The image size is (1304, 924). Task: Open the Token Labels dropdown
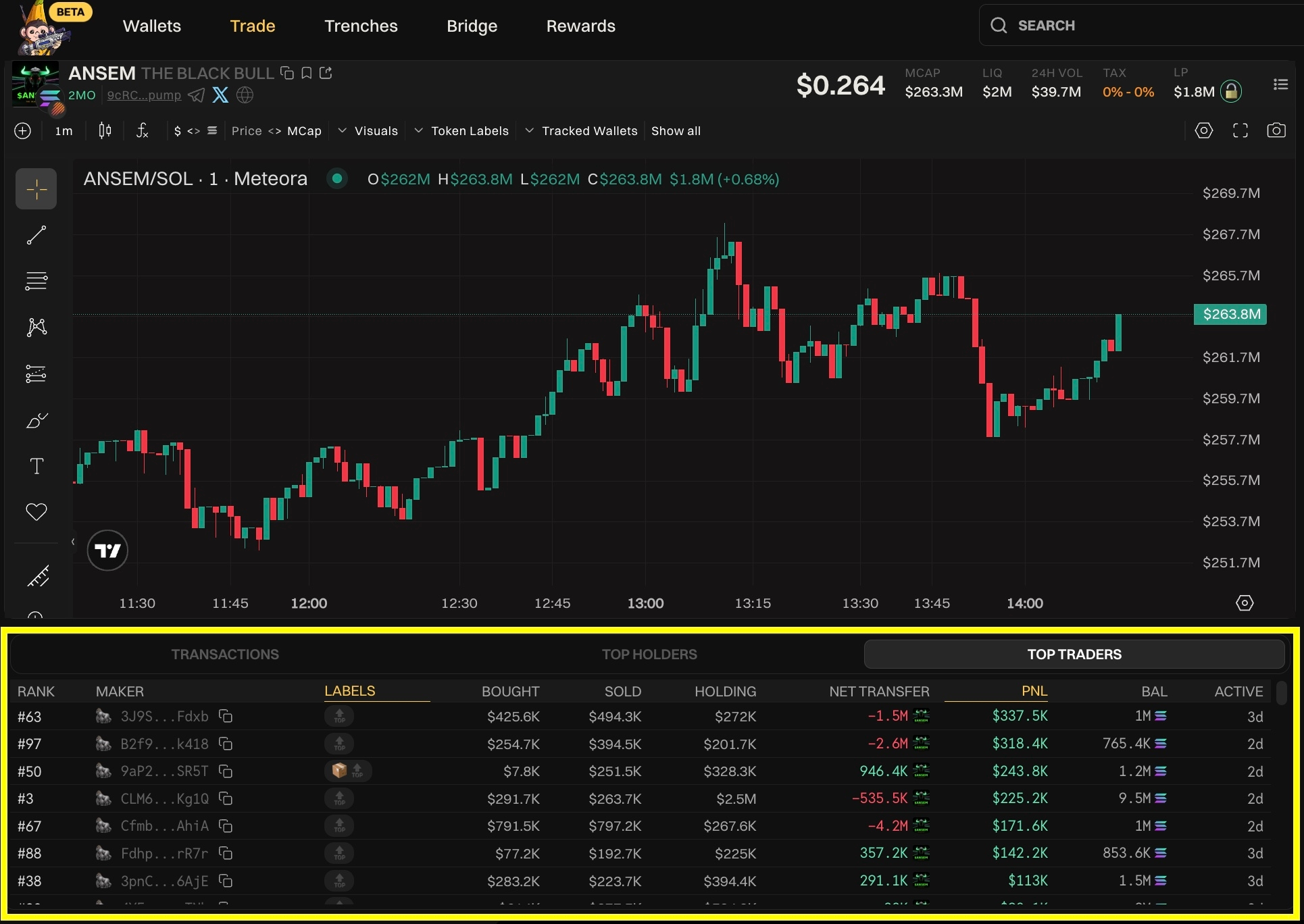(461, 131)
